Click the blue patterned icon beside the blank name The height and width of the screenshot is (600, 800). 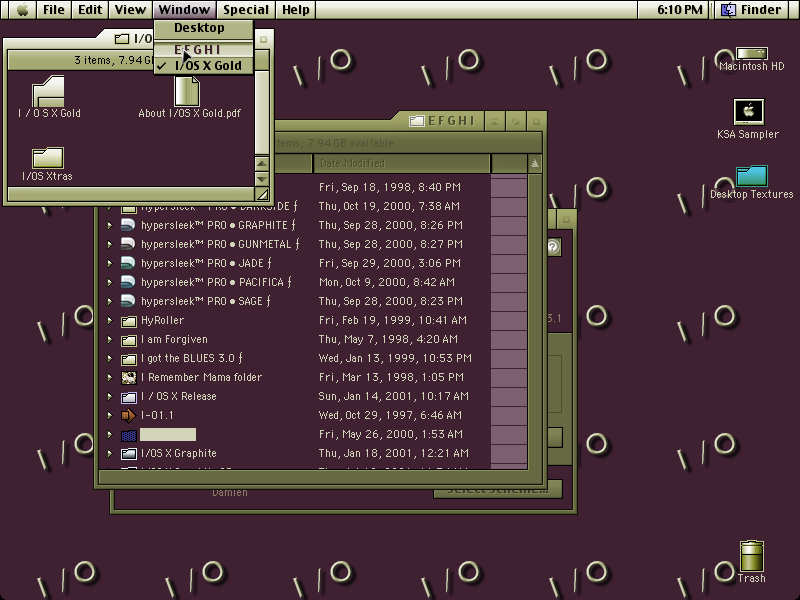pos(129,435)
